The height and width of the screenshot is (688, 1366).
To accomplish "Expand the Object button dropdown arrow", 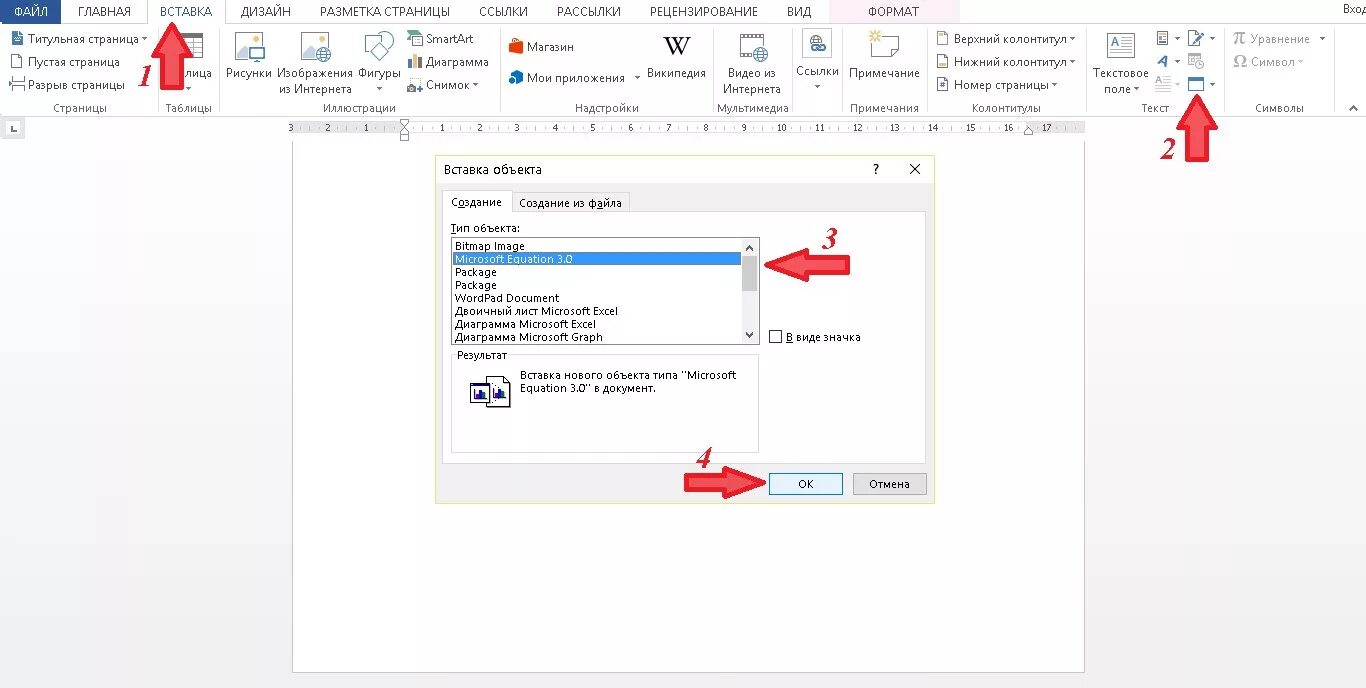I will pos(1213,85).
